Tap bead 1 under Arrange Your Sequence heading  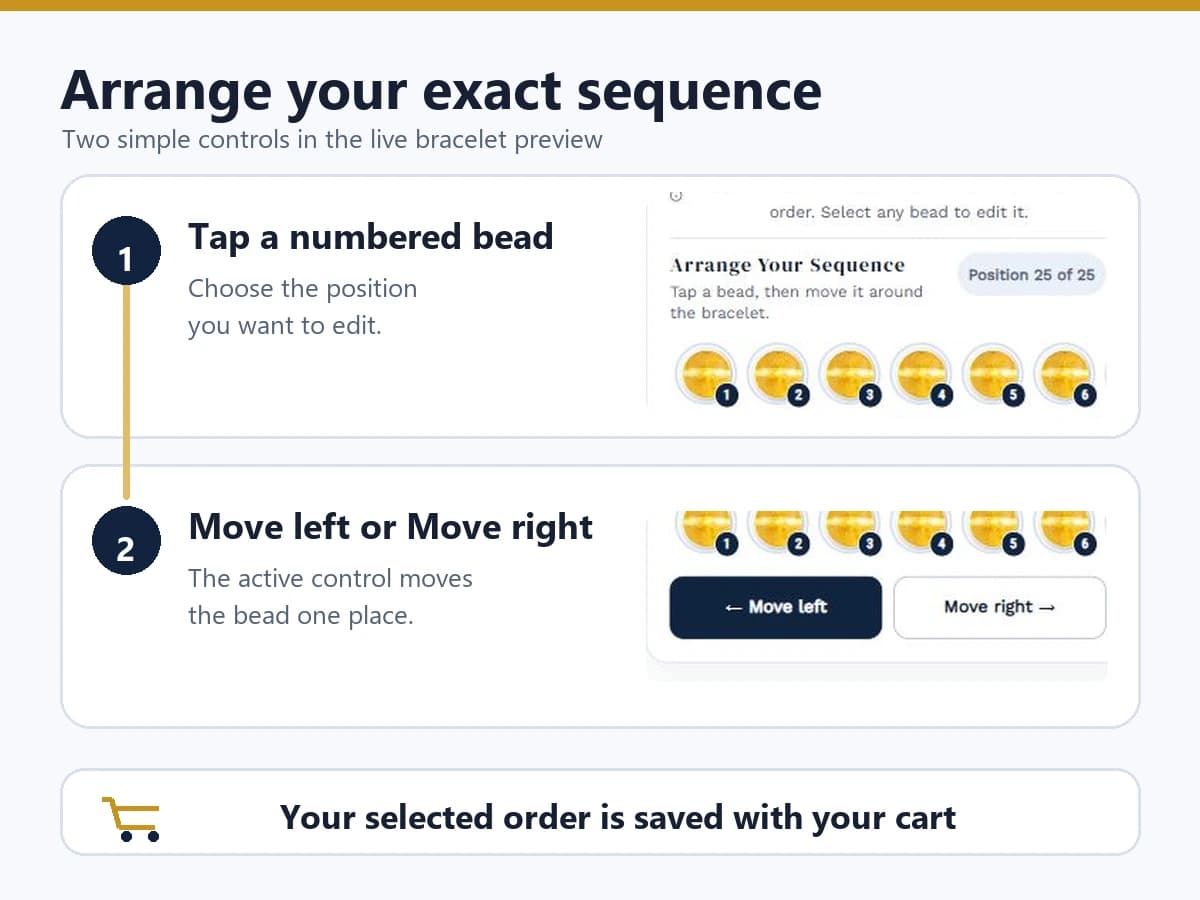[x=707, y=375]
